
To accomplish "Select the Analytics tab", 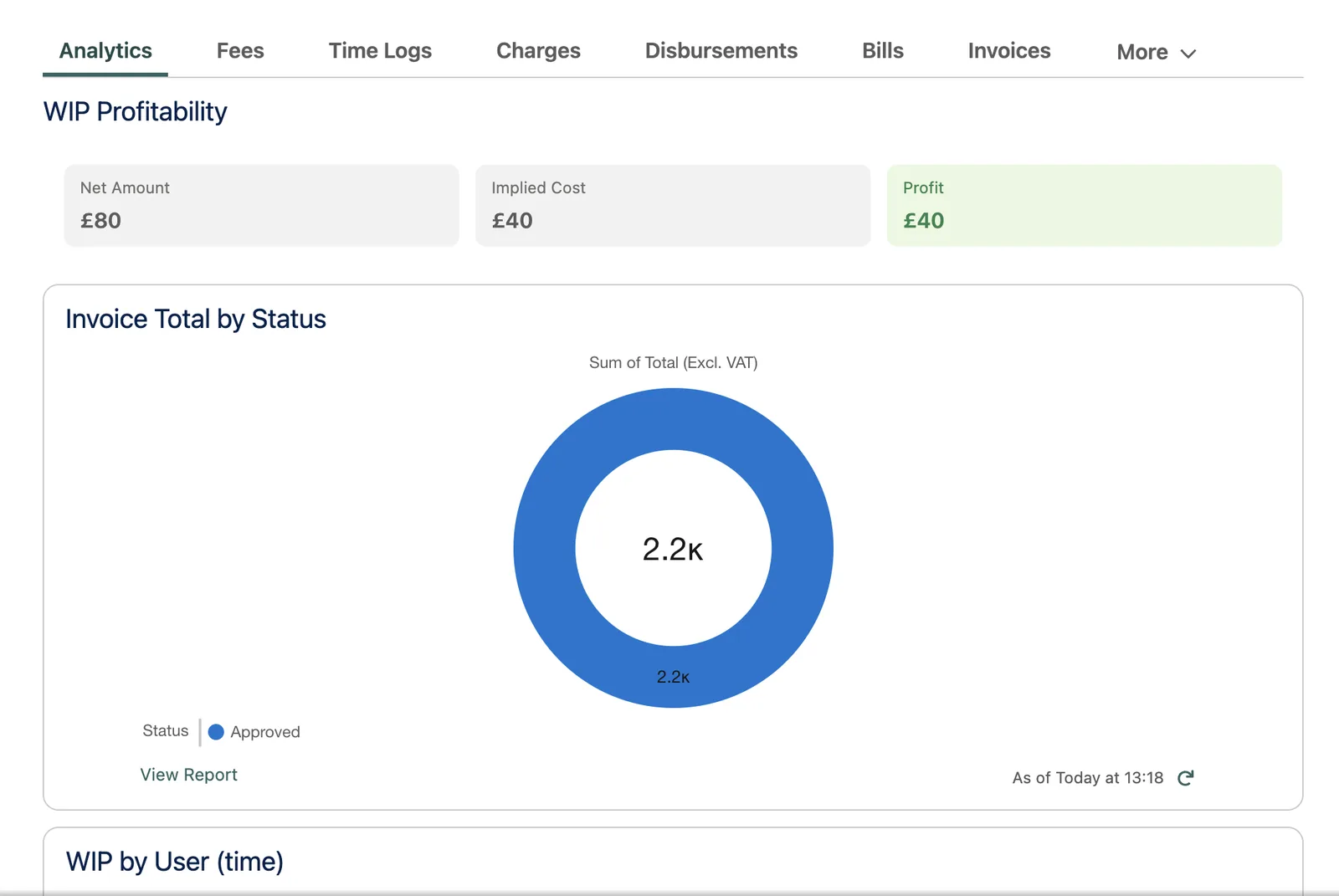I will [x=105, y=51].
